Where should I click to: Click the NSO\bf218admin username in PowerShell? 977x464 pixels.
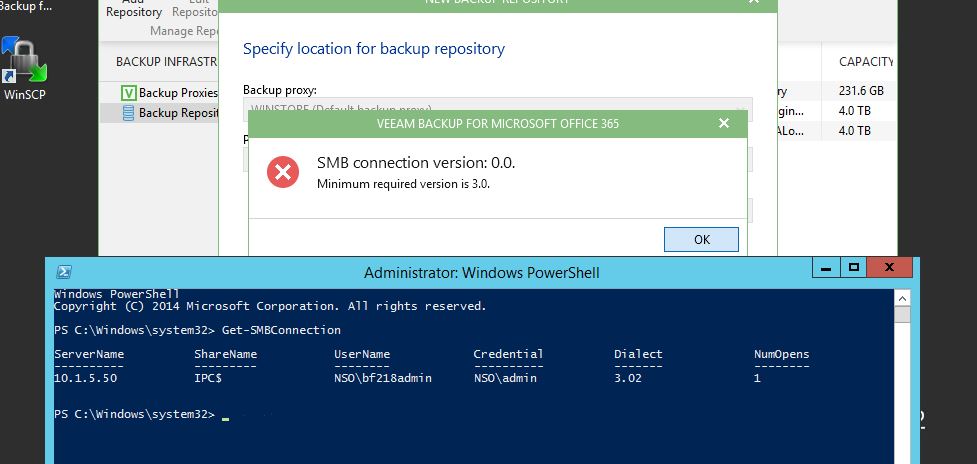click(383, 378)
